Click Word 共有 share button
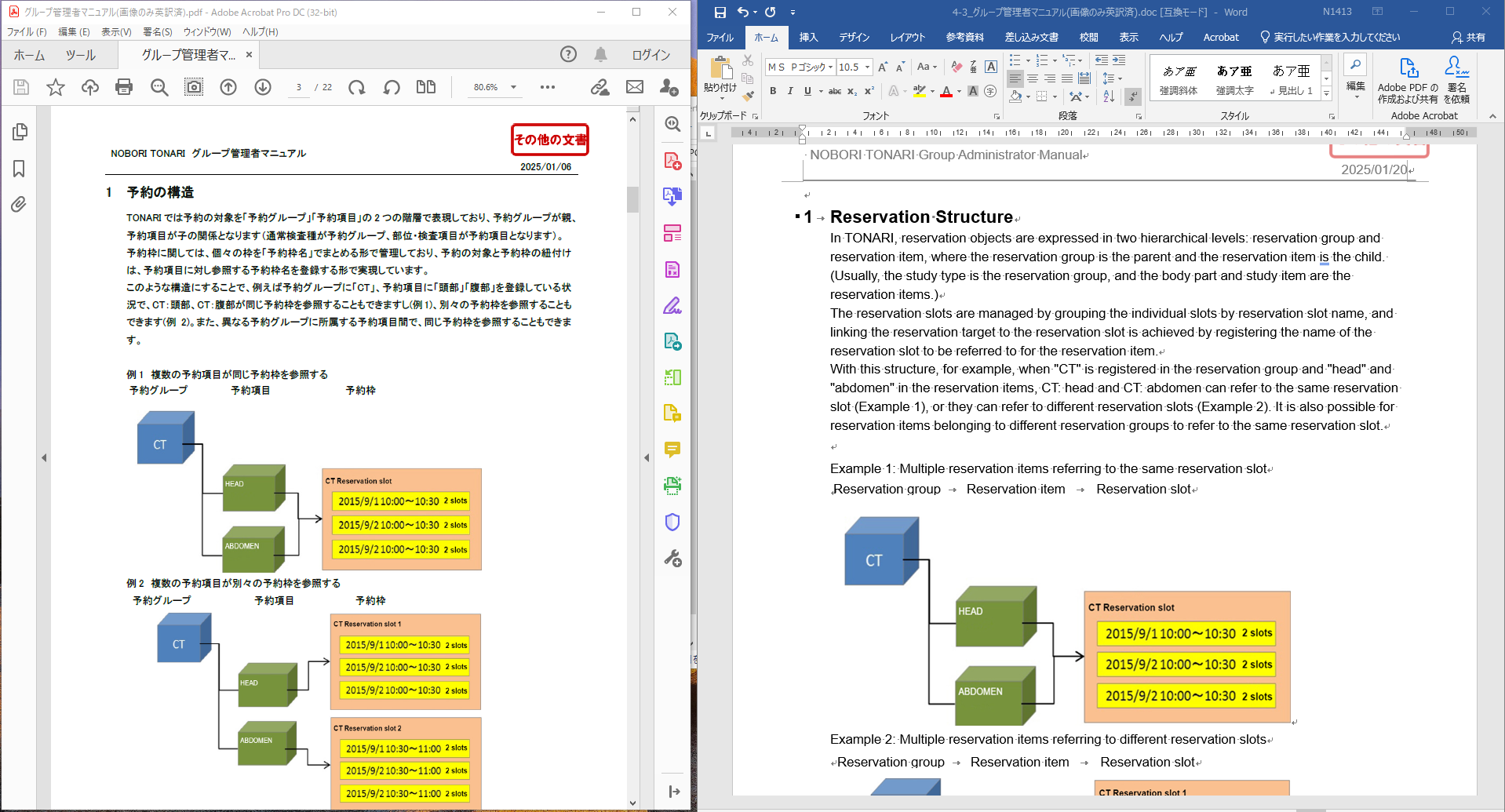The height and width of the screenshot is (812, 1505). [x=1468, y=37]
